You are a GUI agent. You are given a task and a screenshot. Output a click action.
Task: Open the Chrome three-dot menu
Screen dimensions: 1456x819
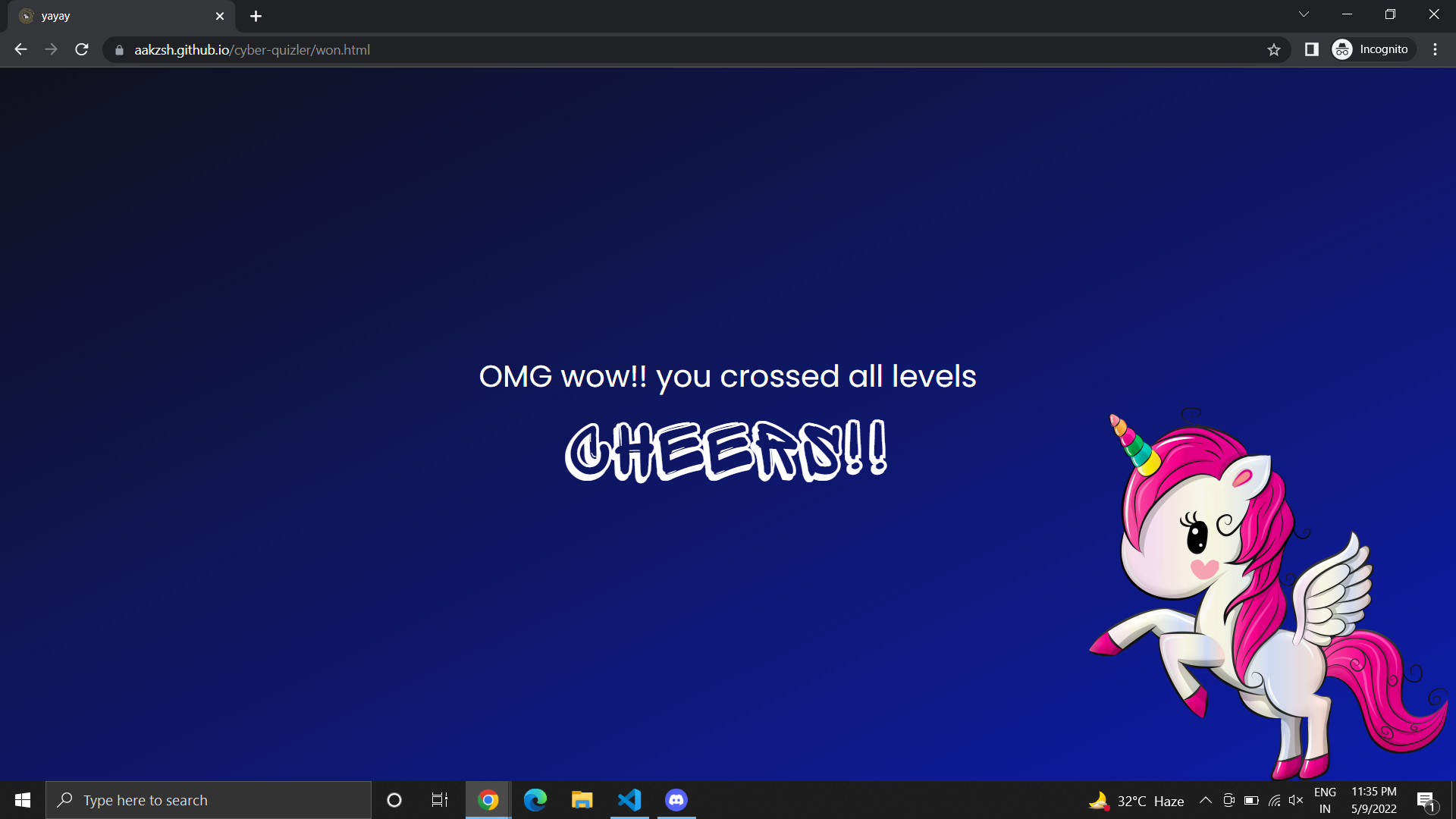(1435, 49)
